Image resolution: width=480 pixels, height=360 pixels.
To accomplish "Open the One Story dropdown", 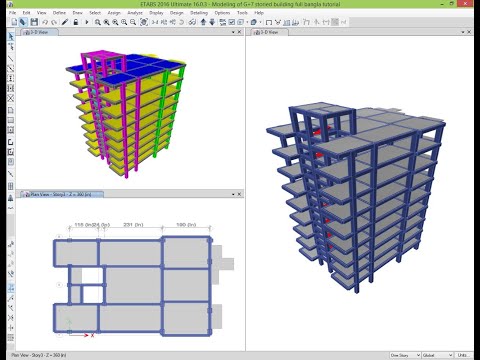I will (405, 355).
